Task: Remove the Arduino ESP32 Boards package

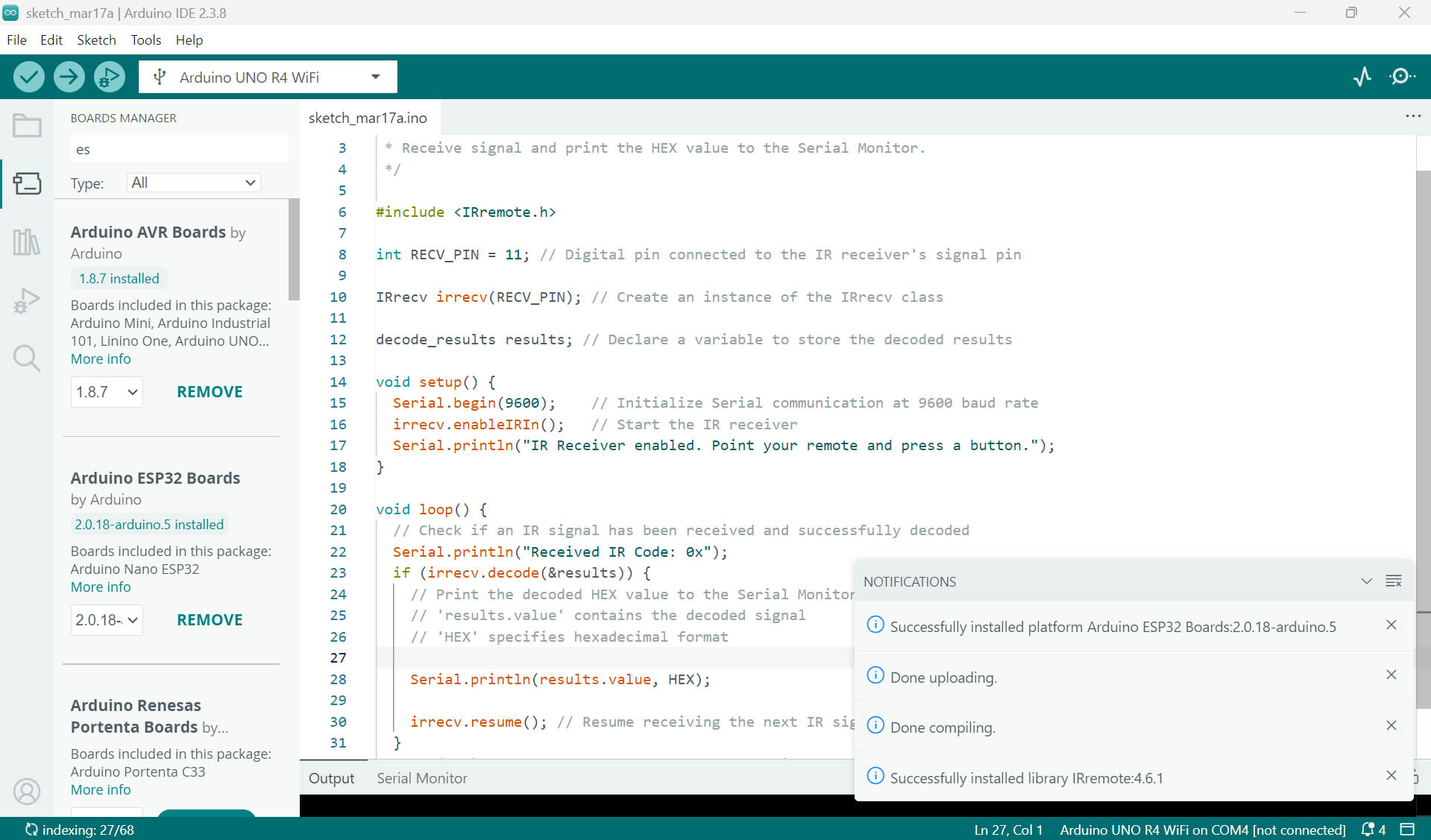Action: [x=210, y=620]
